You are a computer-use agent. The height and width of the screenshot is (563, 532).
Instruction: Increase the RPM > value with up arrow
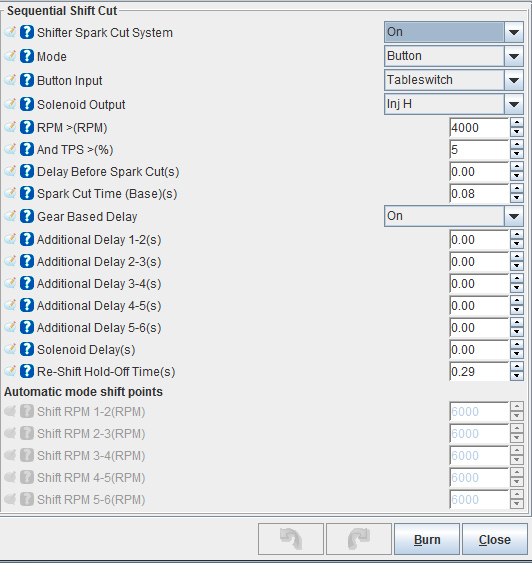[x=517, y=123]
